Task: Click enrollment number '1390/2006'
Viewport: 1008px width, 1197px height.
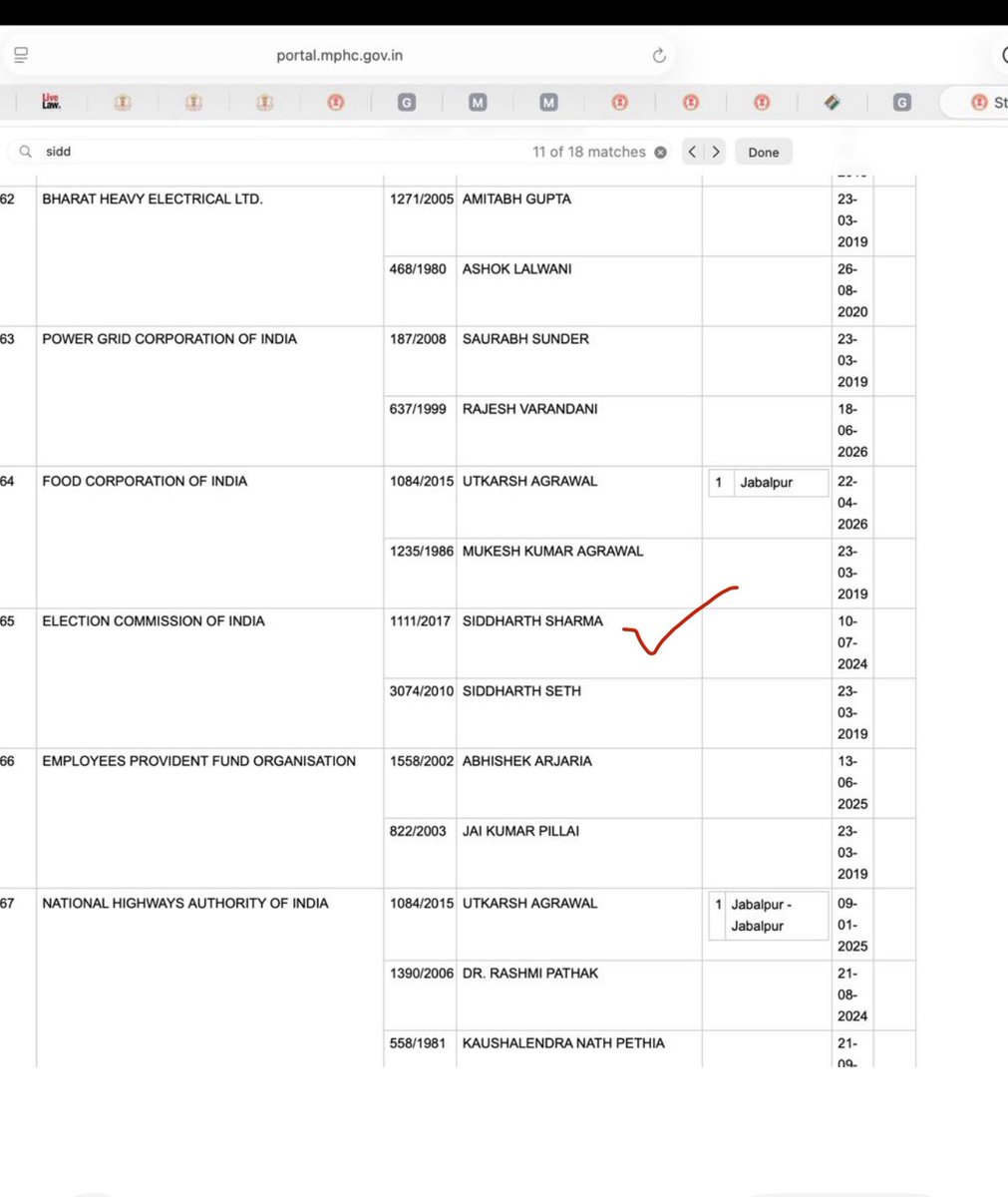Action: click(422, 973)
